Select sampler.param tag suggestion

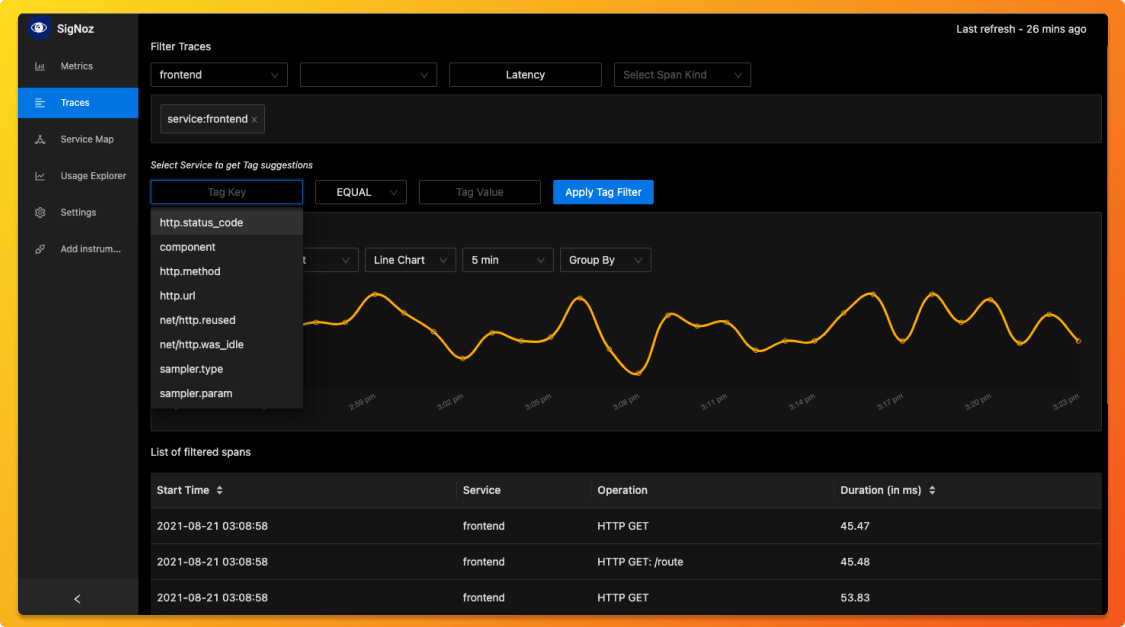pos(227,393)
